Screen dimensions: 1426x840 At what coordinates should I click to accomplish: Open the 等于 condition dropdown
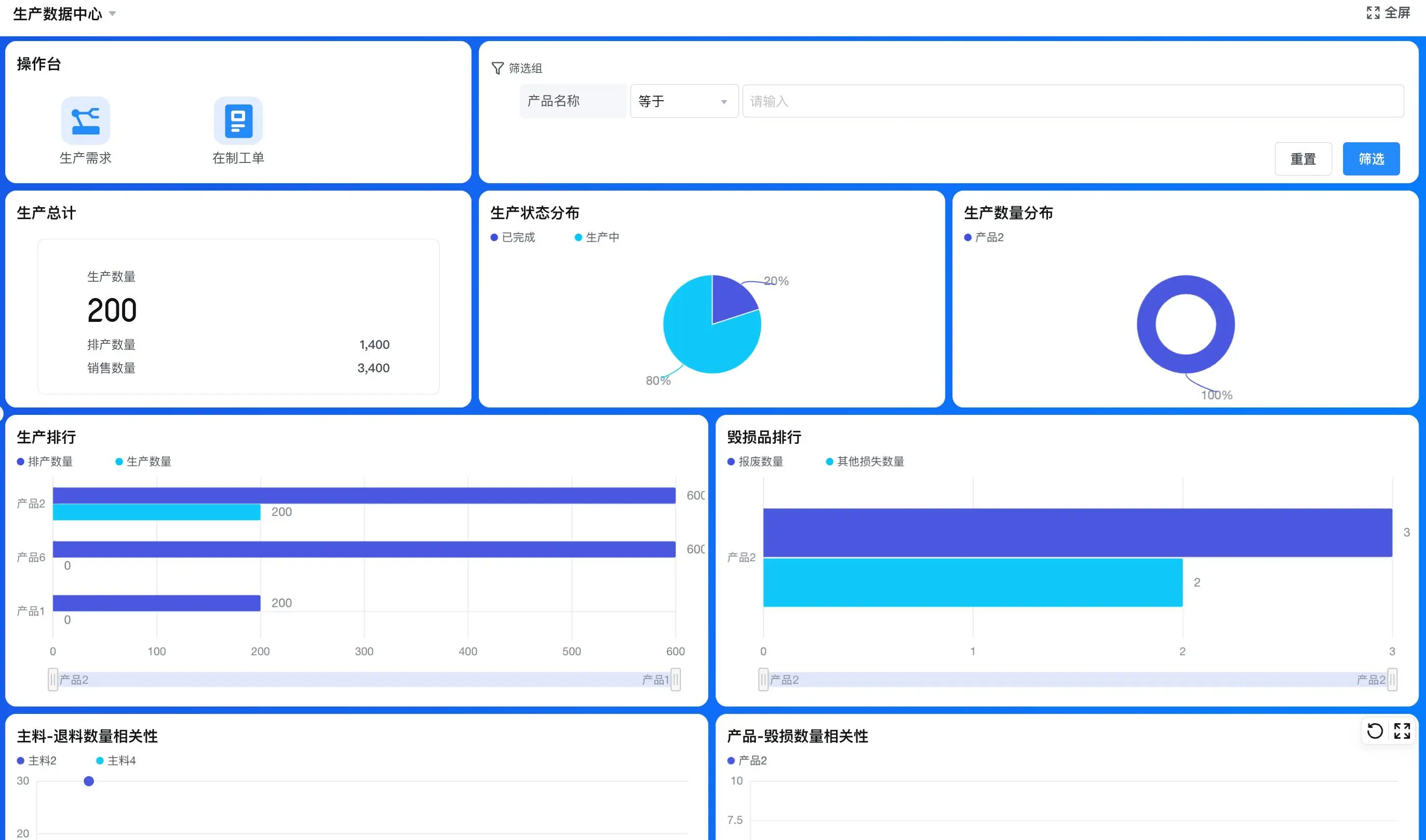[684, 101]
